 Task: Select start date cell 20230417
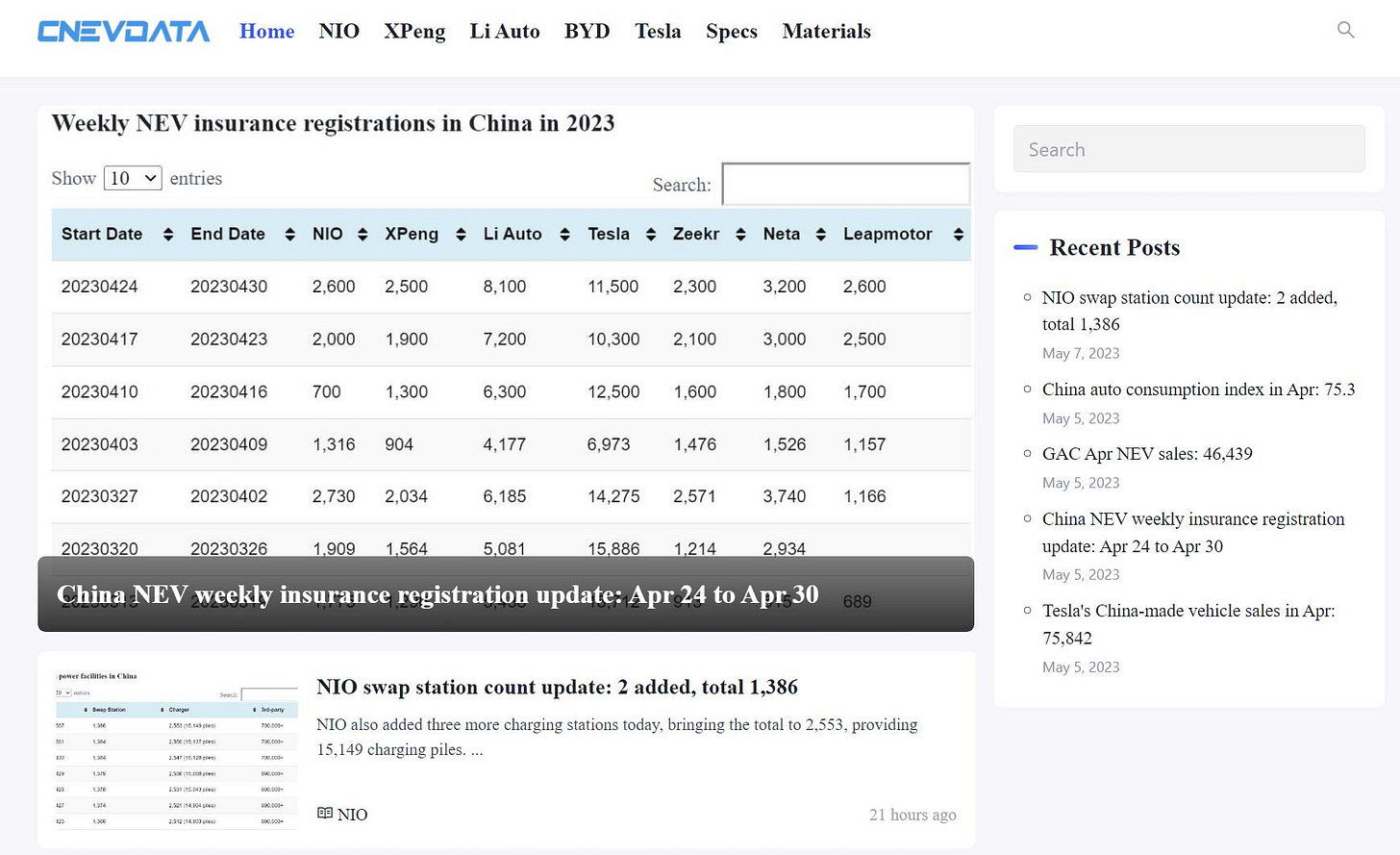click(x=99, y=339)
